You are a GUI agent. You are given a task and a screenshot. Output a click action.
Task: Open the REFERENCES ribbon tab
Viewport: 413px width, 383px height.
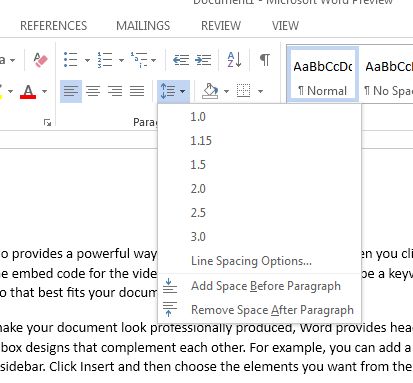click(54, 26)
